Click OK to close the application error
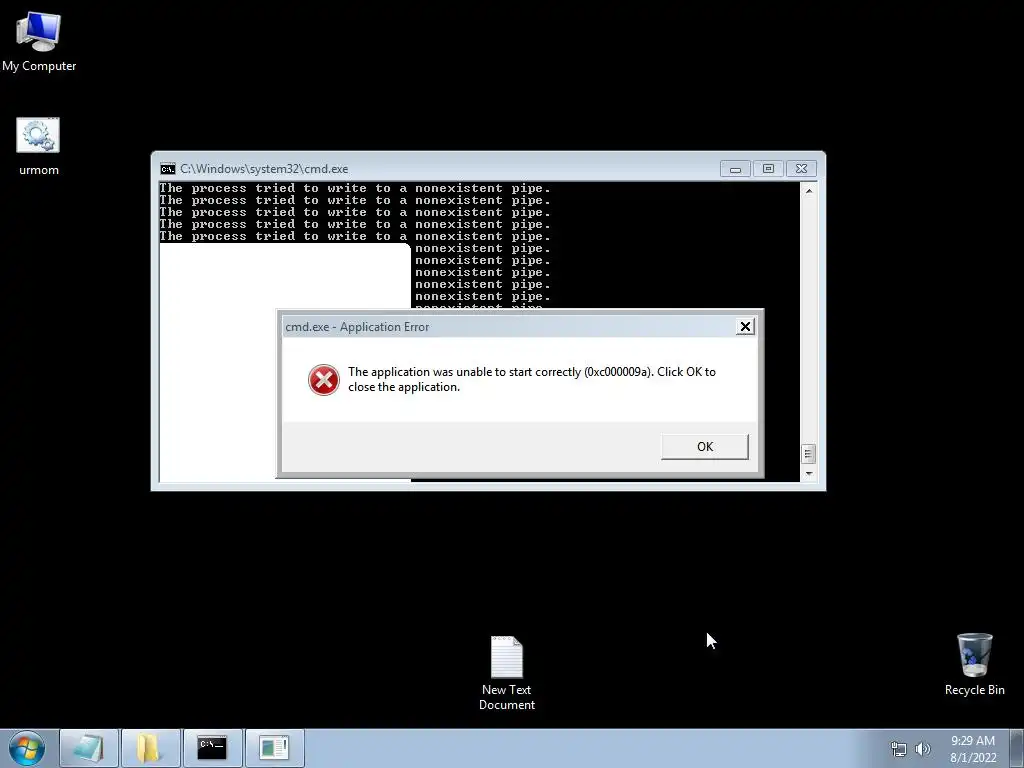 point(705,447)
